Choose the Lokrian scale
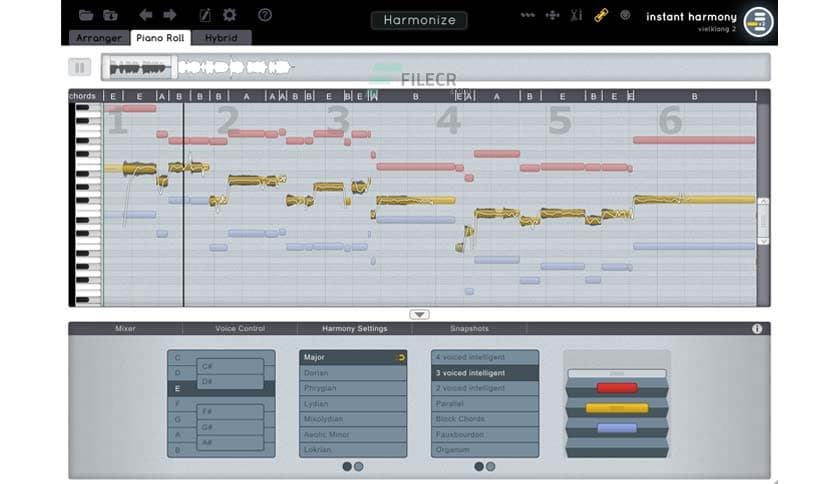Viewport: 836px width, 484px height. [x=353, y=450]
